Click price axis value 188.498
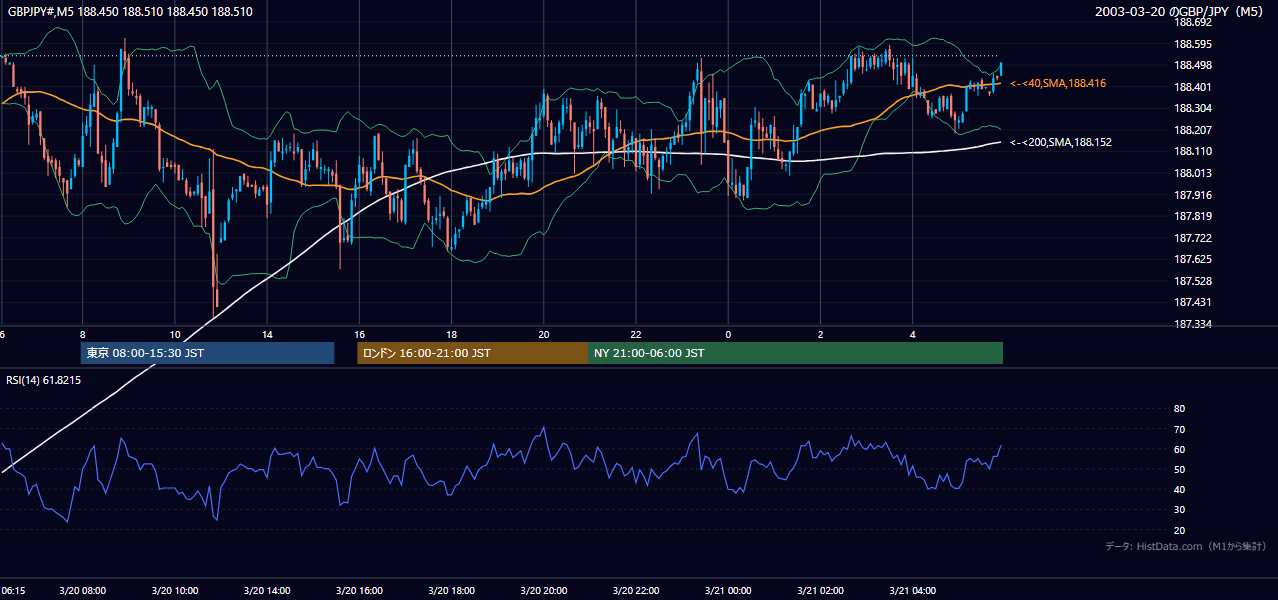Screen dimensions: 1278x600 pyautogui.click(x=1192, y=65)
